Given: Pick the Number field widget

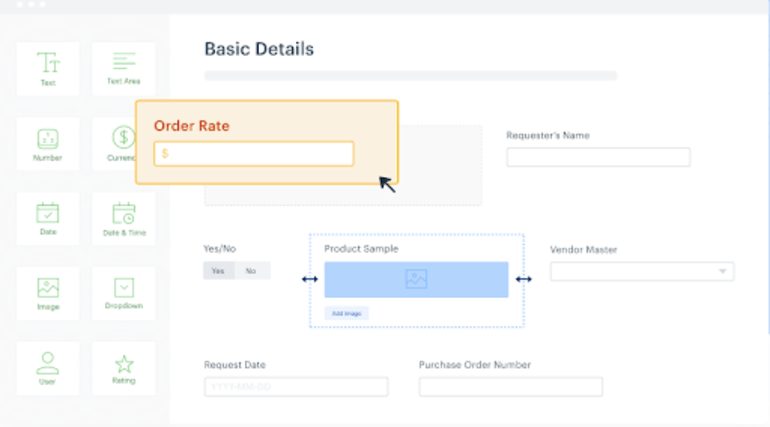Looking at the screenshot, I should 48,144.
